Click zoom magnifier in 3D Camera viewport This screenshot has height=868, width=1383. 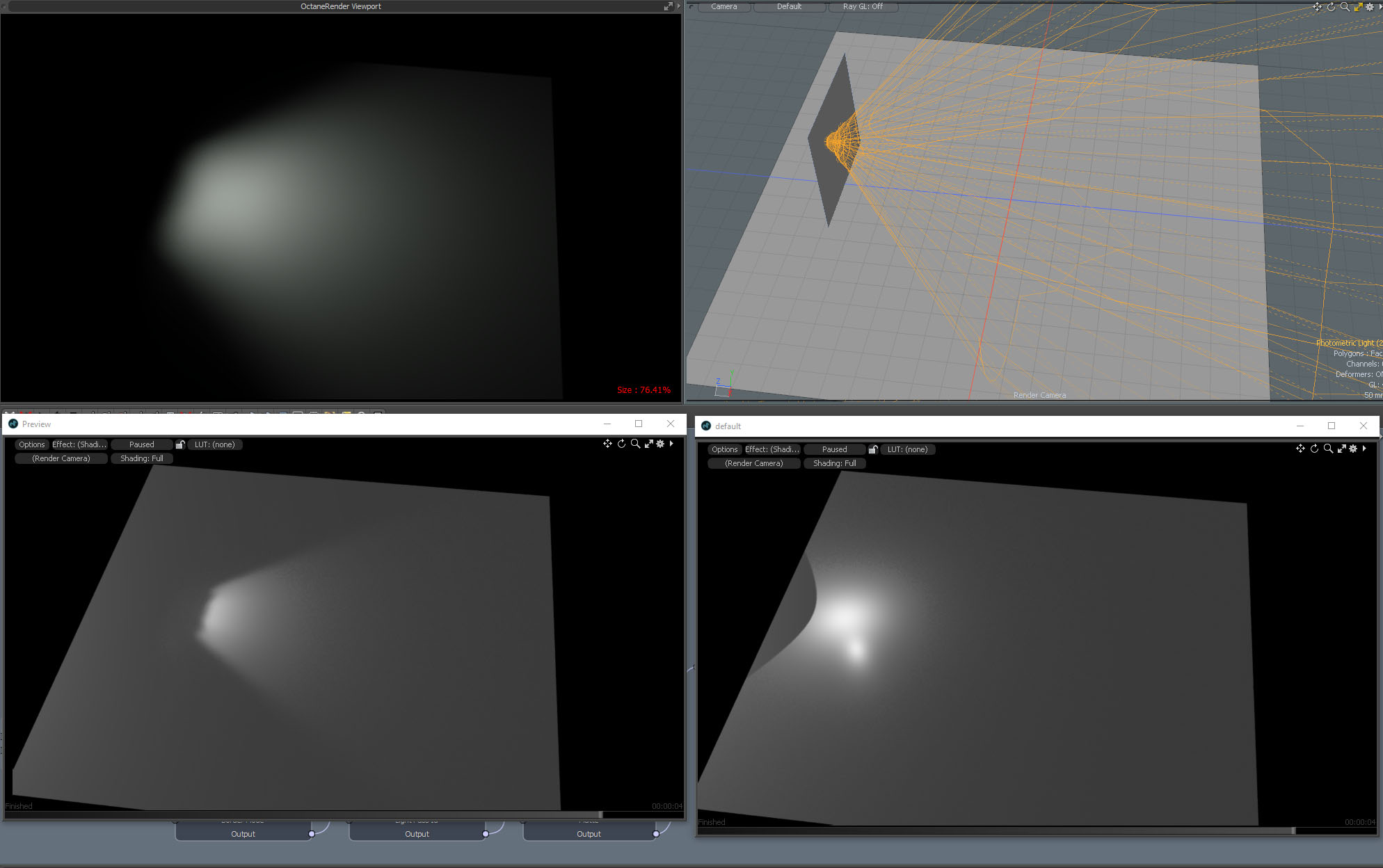(1345, 6)
